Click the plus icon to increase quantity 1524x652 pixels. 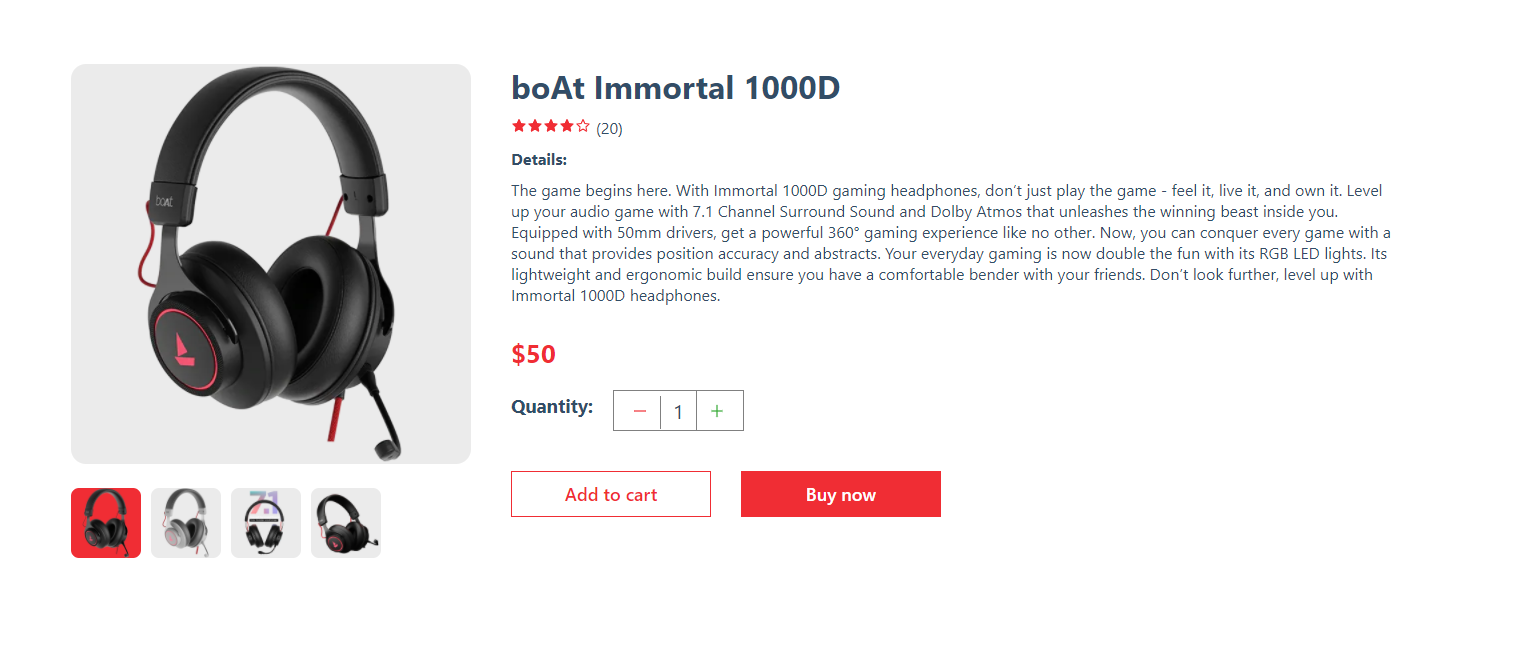pyautogui.click(x=718, y=411)
